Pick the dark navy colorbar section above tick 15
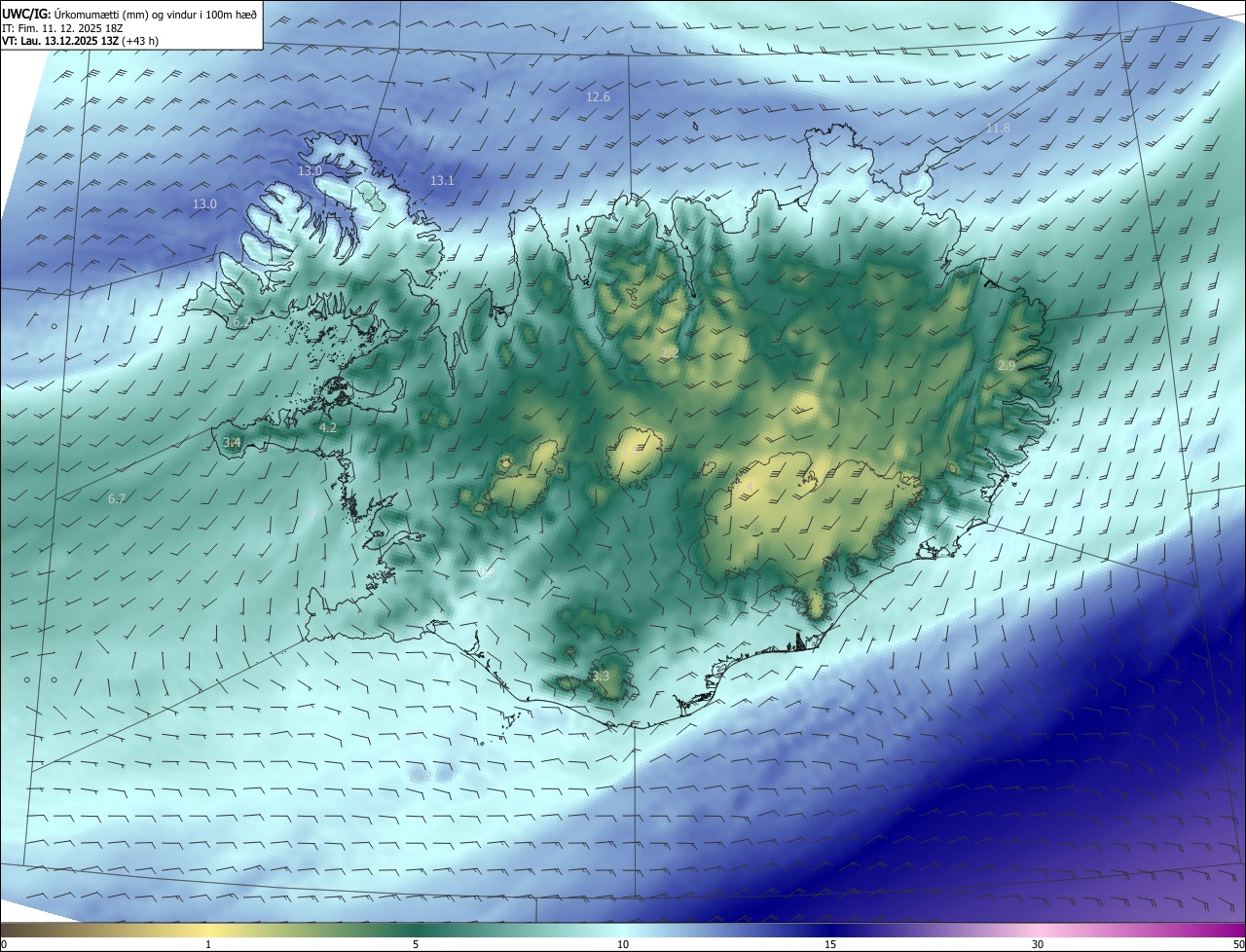Screen dimensions: 1246x952 pos(830,930)
